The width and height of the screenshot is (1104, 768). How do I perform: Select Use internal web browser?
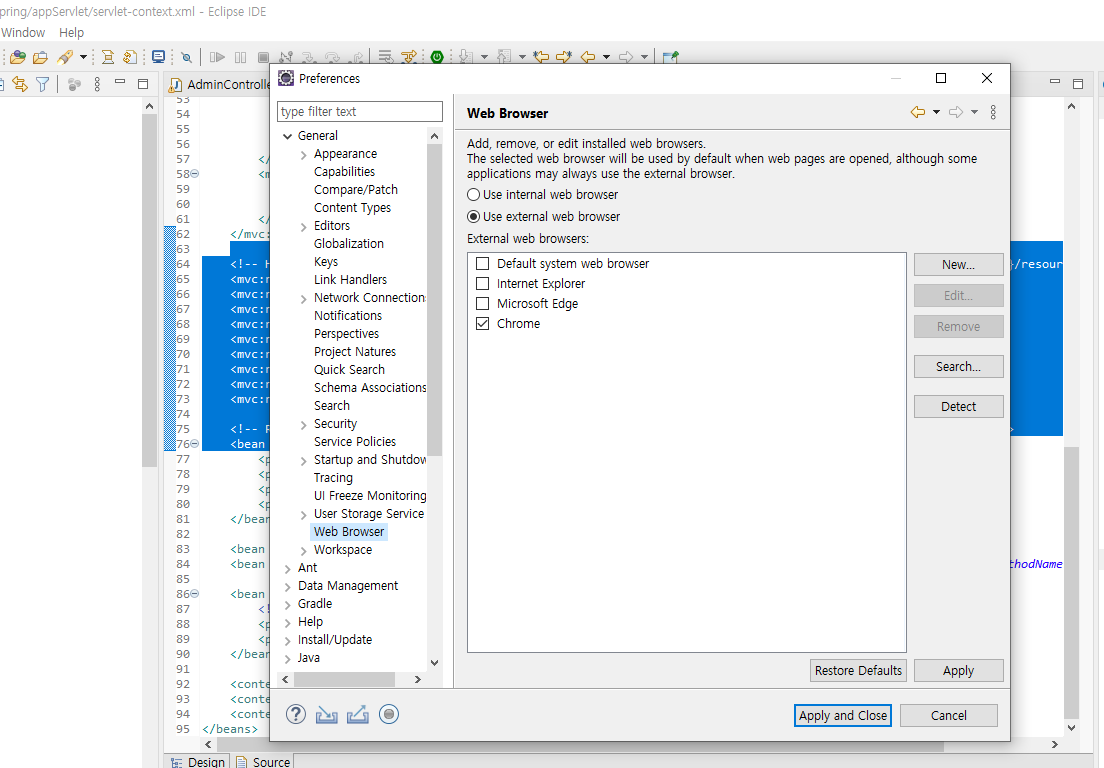pos(543,194)
